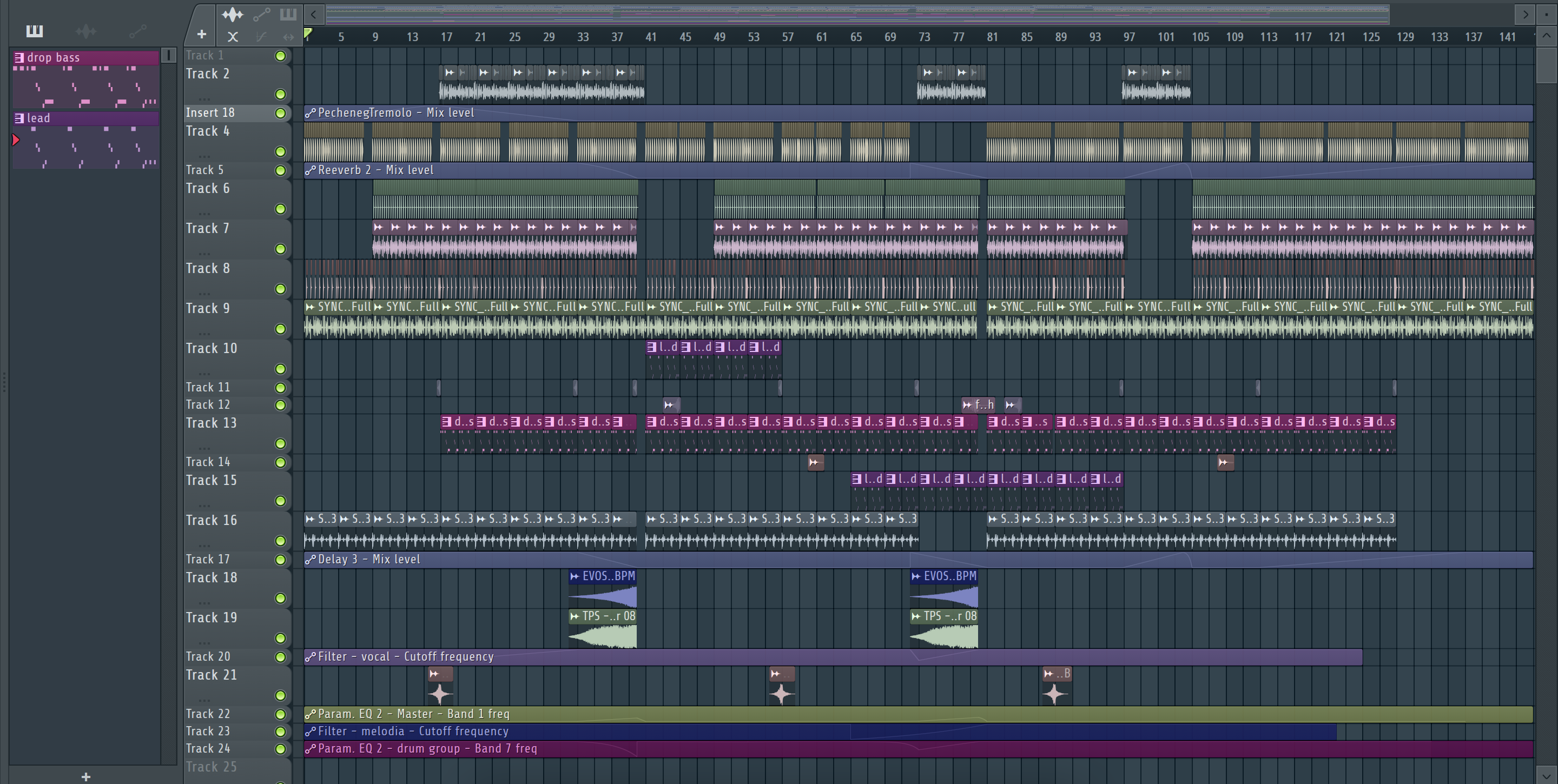
Task: Click the red arrow marker beside the lead pattern
Action: pyautogui.click(x=16, y=139)
